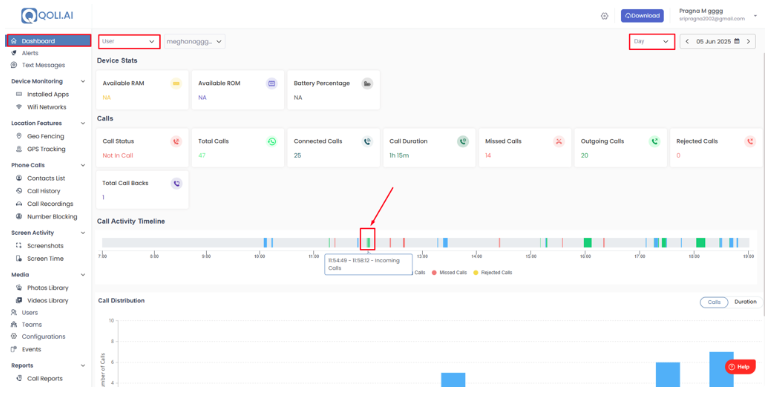Go to Teams in the sidebar
765x403 pixels.
[x=31, y=324]
